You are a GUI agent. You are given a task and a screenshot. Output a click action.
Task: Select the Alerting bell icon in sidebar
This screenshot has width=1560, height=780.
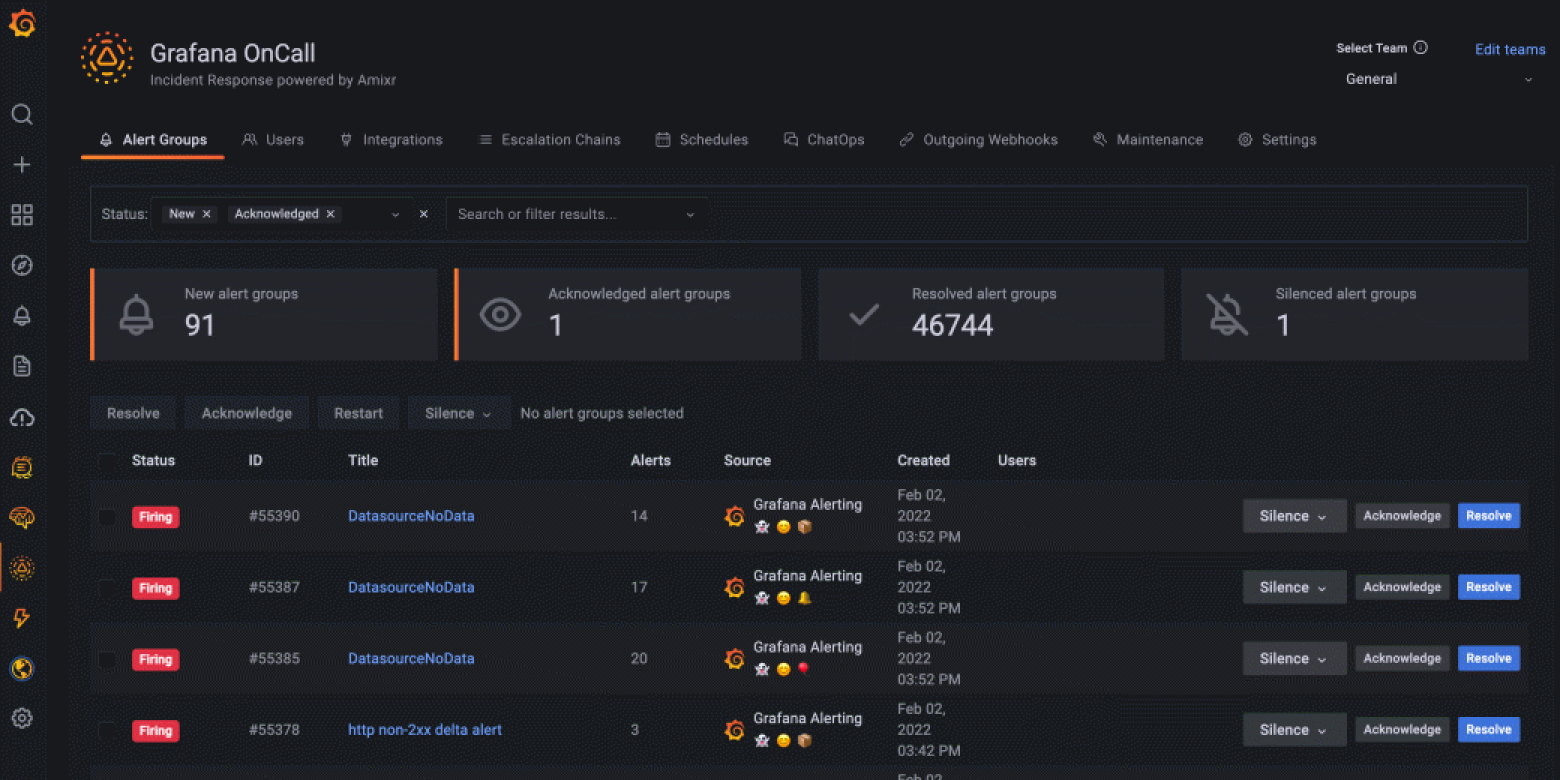(22, 315)
